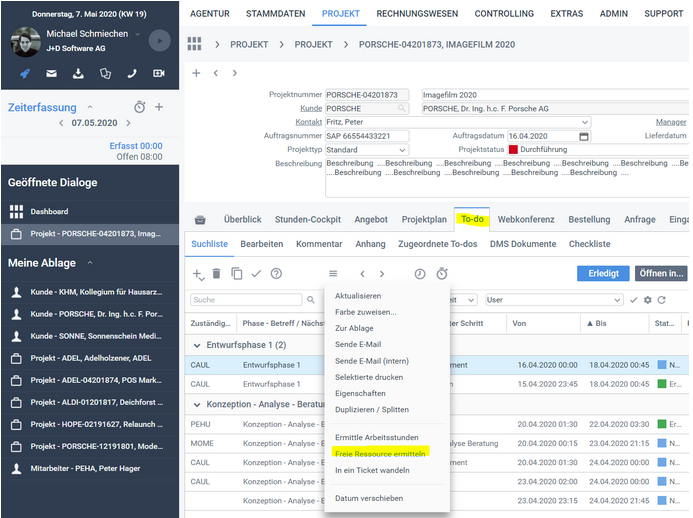Open the Kontakt dropdown for Fritz, Peter
Image resolution: width=693 pixels, height=518 pixels.
(584, 122)
